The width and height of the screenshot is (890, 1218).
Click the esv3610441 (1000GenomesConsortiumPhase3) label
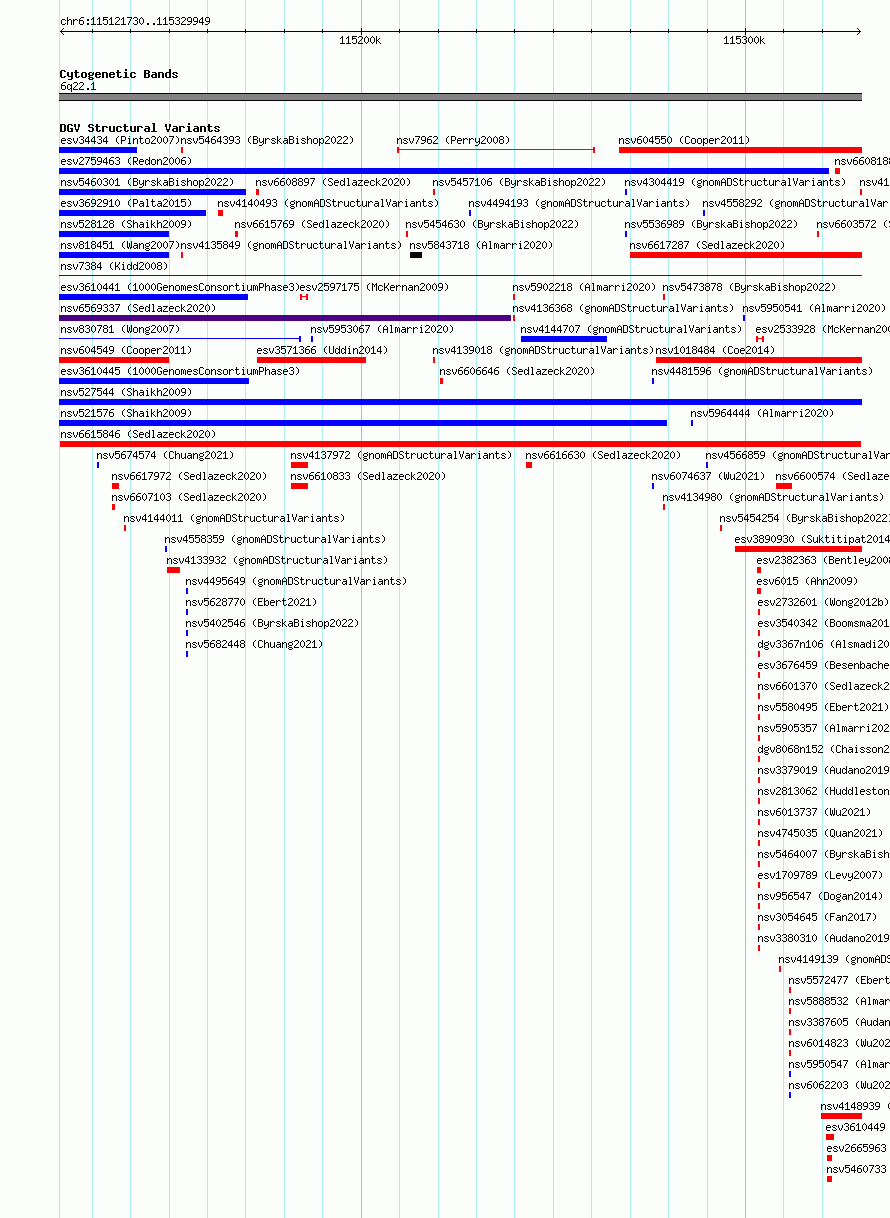(x=180, y=288)
